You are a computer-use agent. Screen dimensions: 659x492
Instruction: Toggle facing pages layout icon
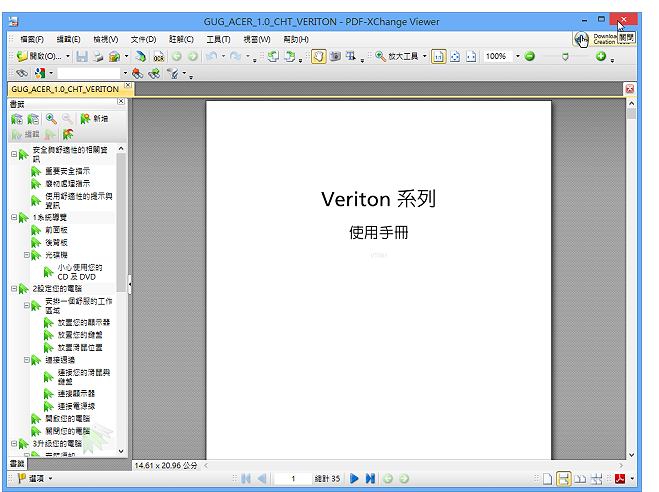click(x=580, y=479)
